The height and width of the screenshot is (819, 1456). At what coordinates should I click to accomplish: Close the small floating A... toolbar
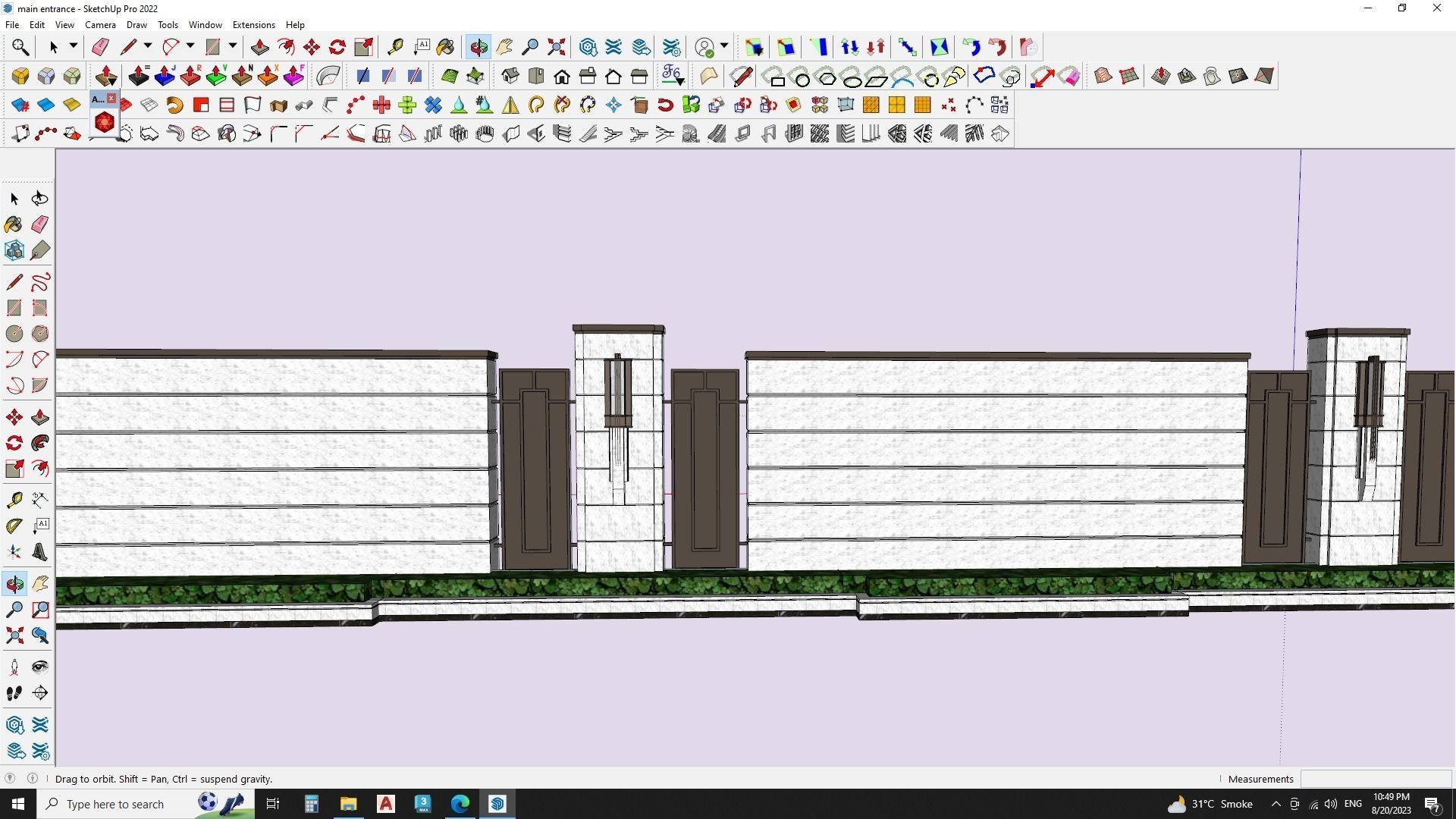(x=111, y=99)
